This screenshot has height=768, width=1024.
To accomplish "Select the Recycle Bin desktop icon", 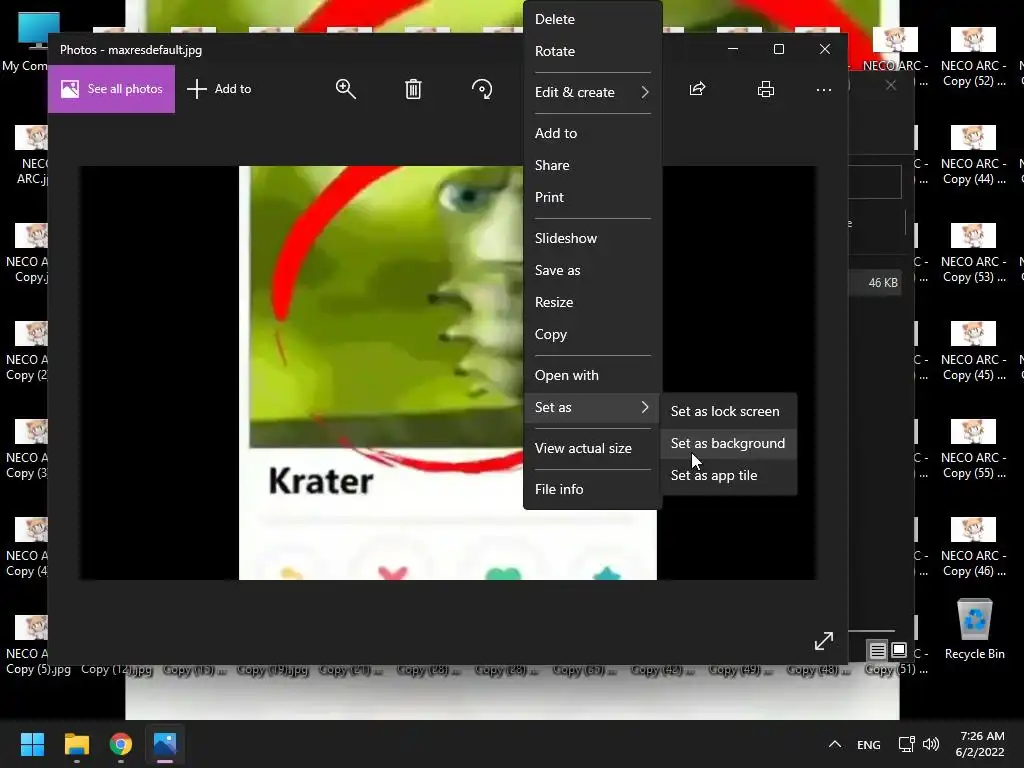I will [x=974, y=629].
